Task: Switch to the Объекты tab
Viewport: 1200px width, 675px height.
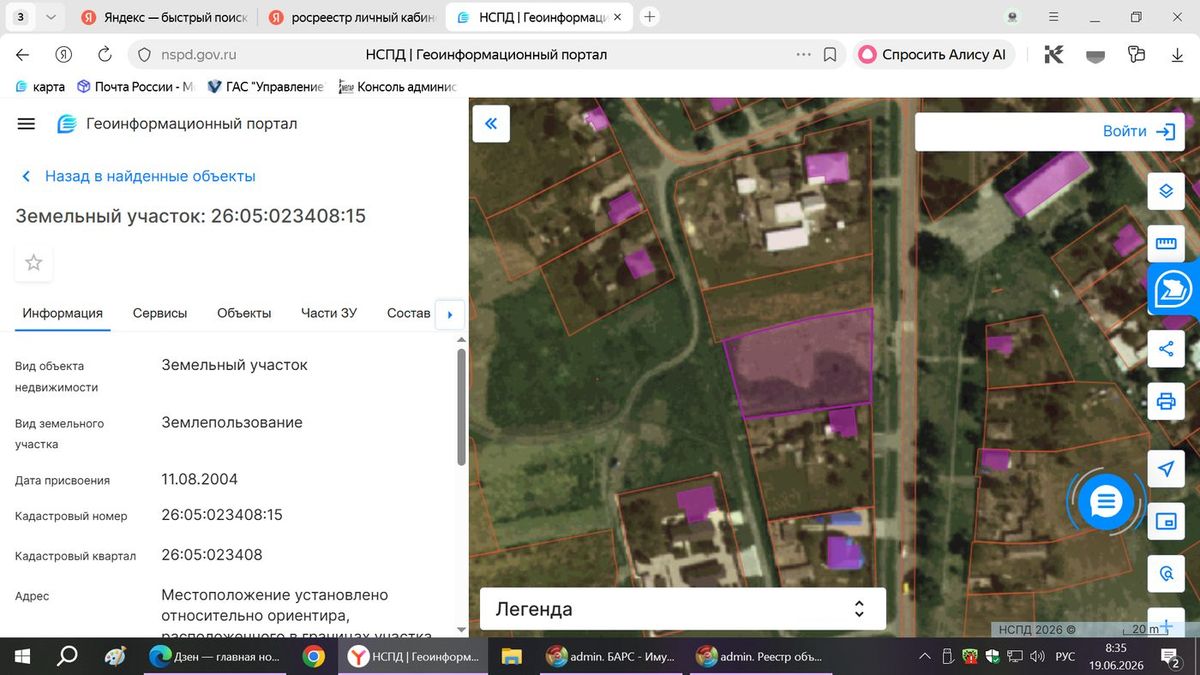Action: 244,313
